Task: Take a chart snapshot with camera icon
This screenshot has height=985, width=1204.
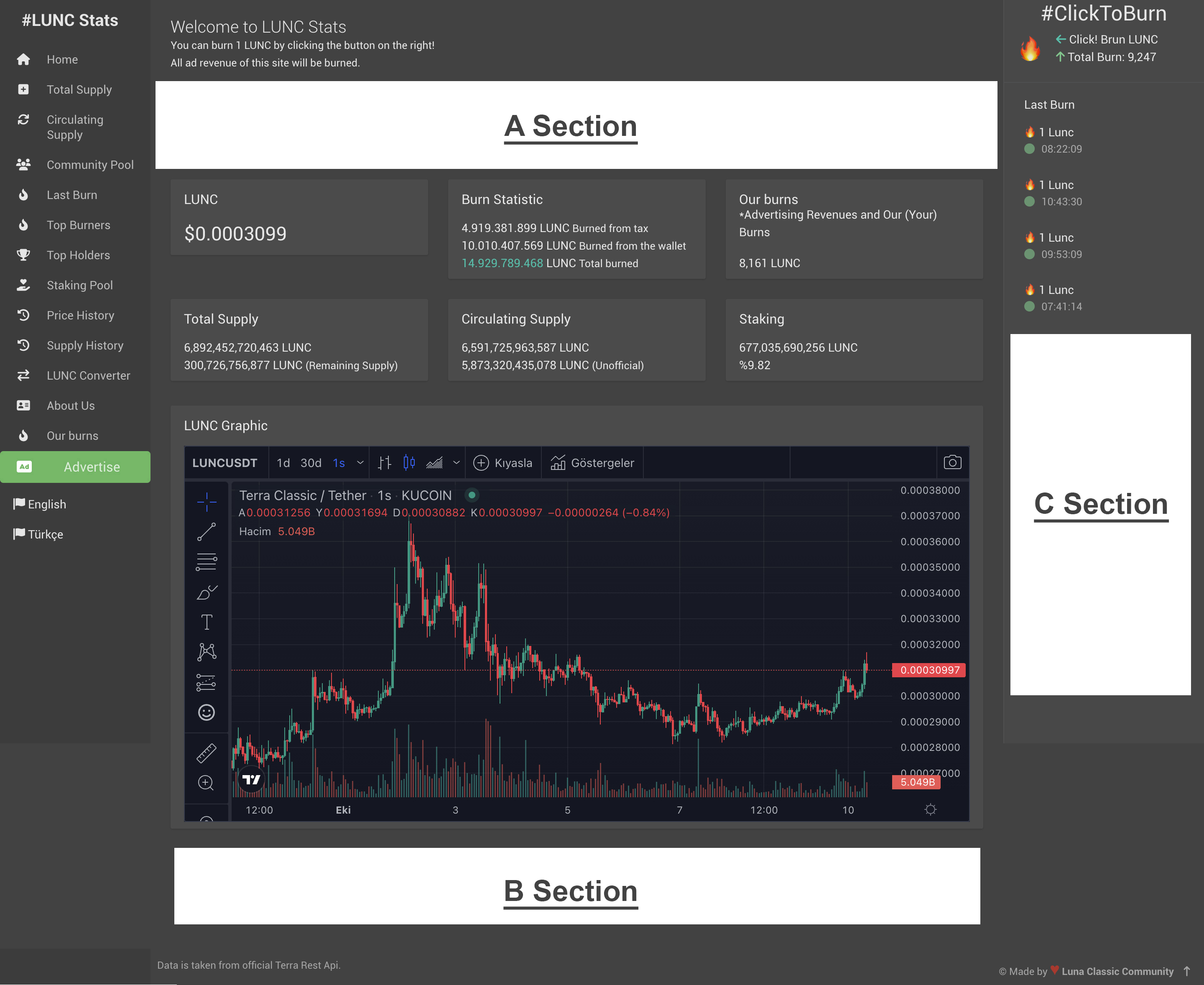Action: [x=953, y=462]
